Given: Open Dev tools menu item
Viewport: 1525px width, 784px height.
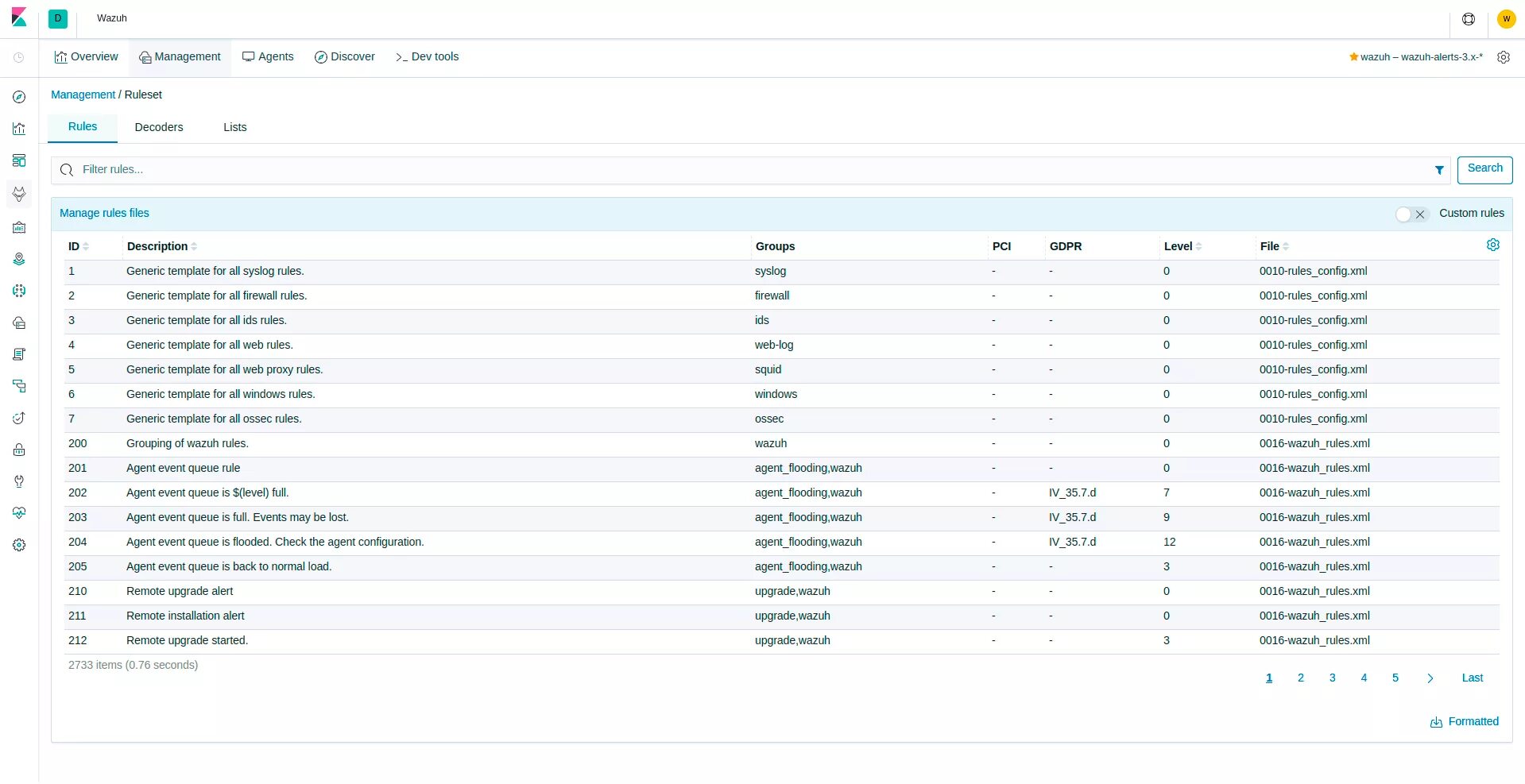Looking at the screenshot, I should [428, 57].
